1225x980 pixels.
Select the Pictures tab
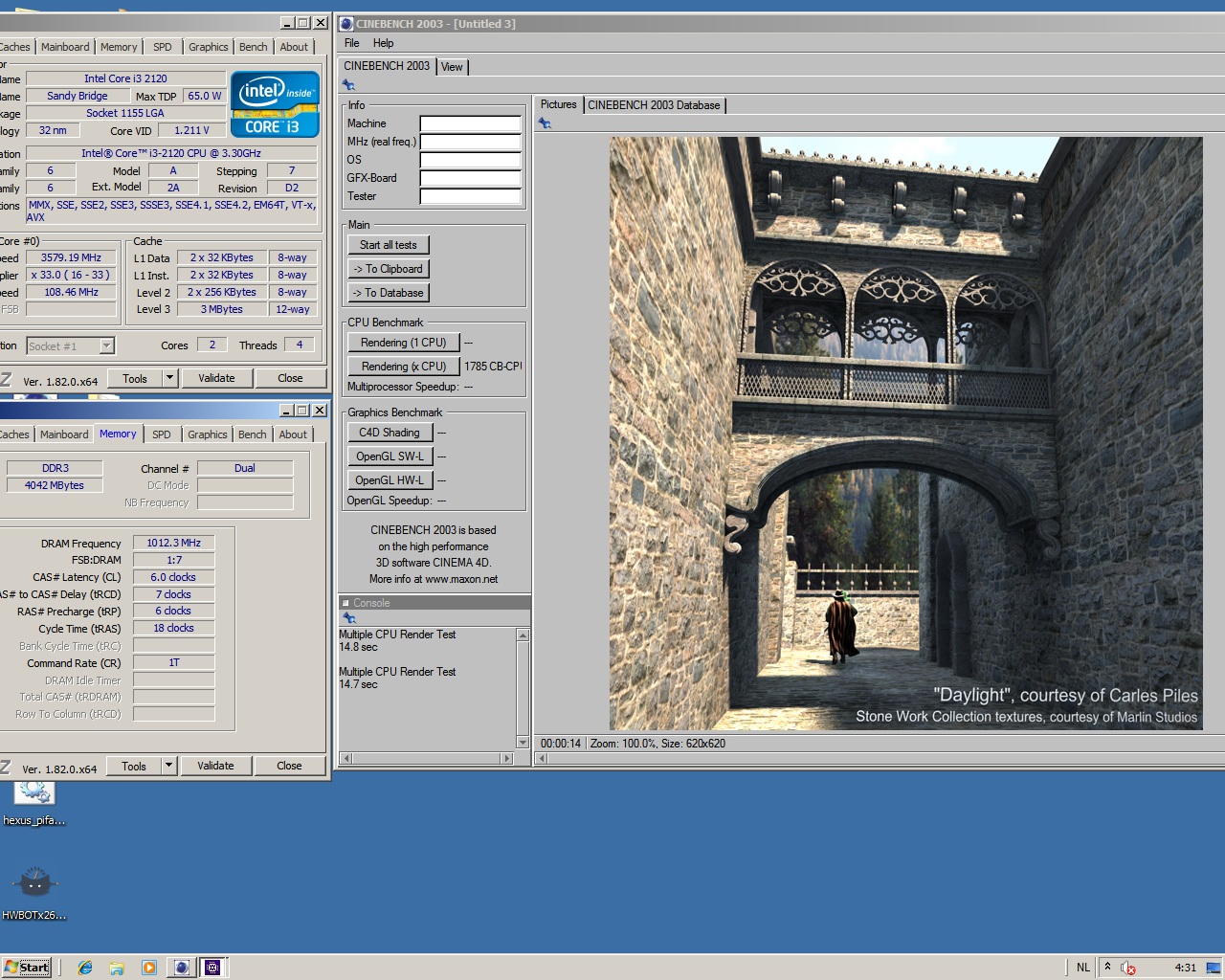(x=558, y=104)
